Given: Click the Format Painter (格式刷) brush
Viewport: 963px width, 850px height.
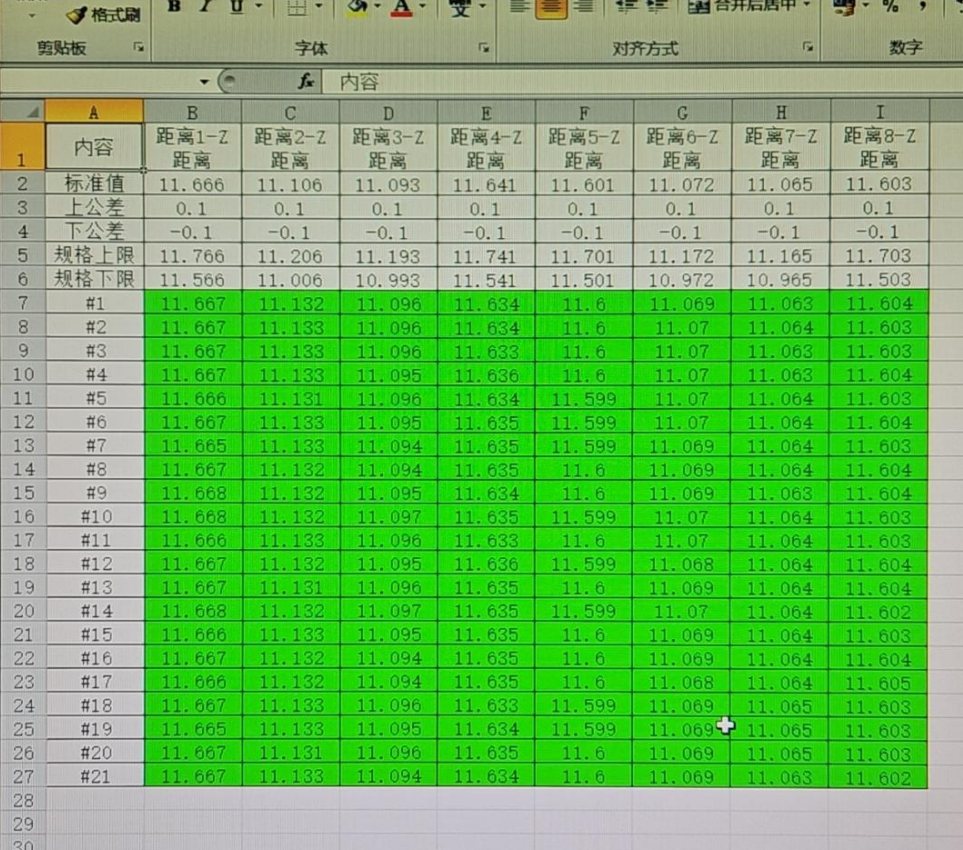Looking at the screenshot, I should click(103, 14).
